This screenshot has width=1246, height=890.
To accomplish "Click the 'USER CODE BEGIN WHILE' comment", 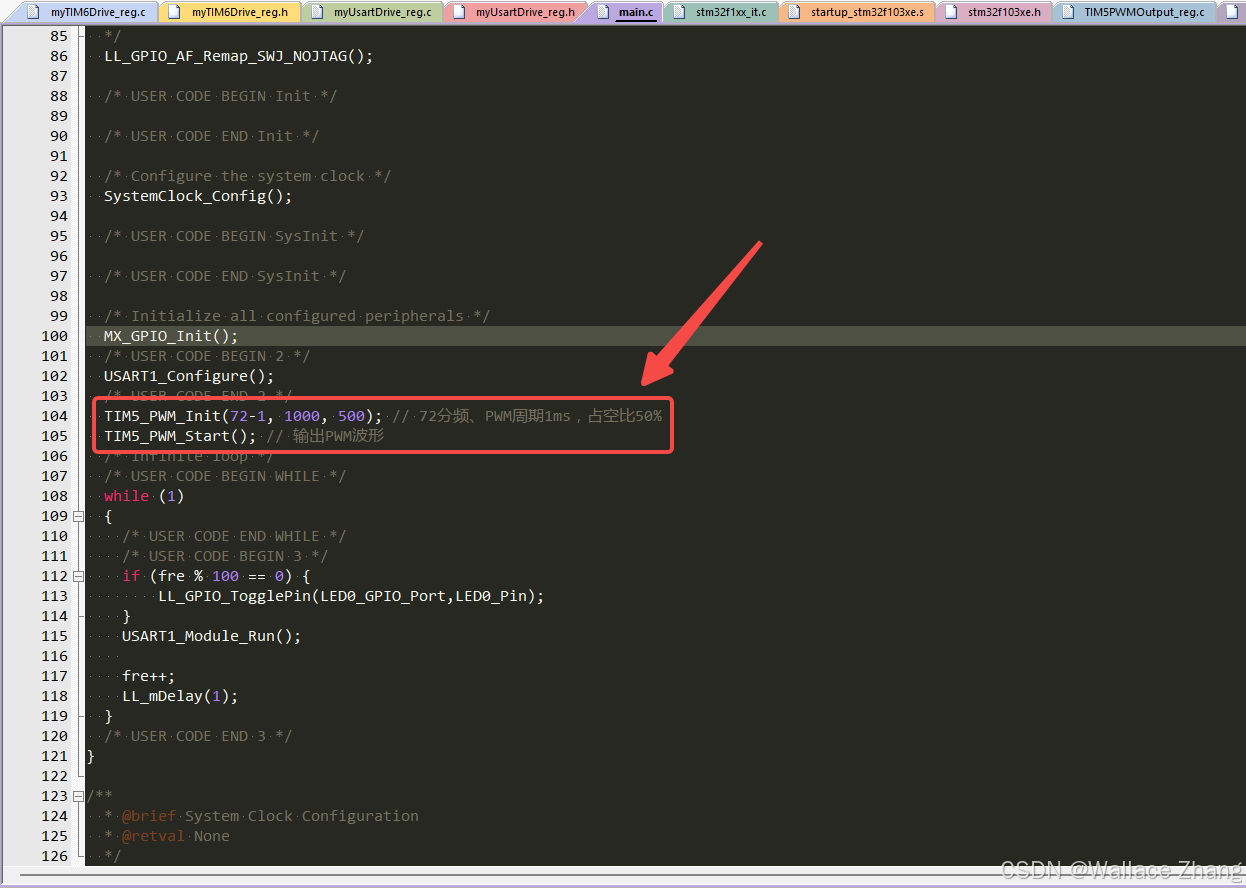I will (x=225, y=476).
